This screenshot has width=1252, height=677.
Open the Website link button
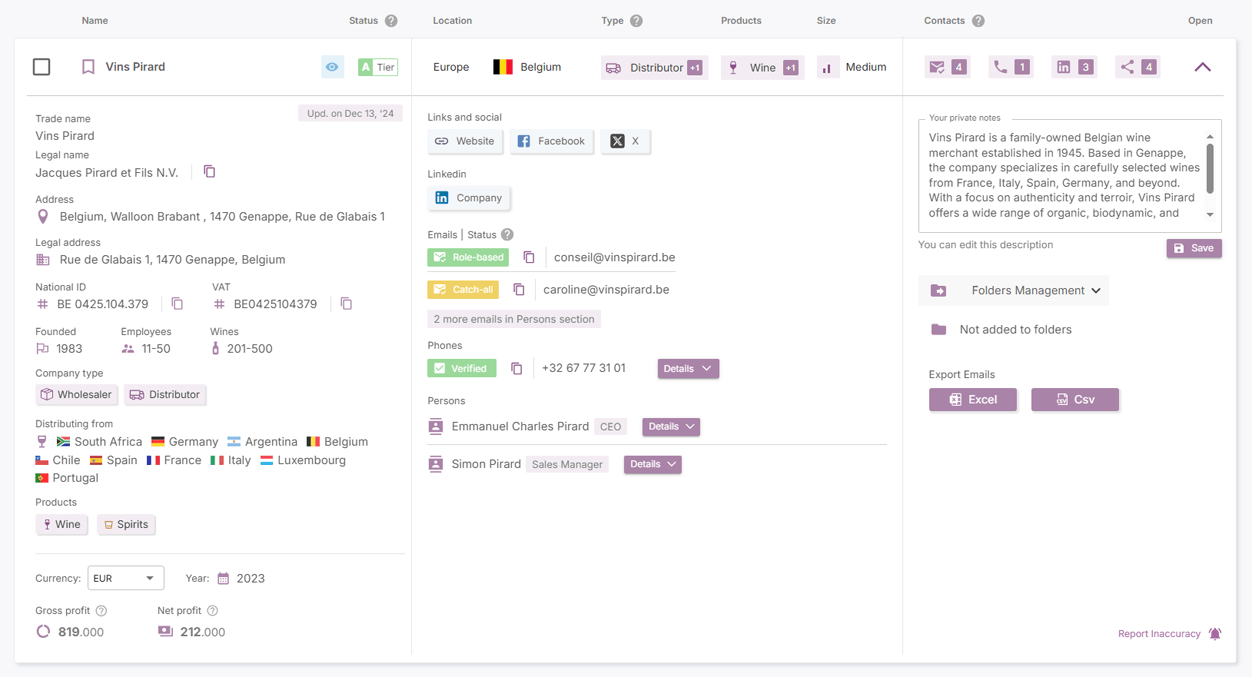point(465,141)
